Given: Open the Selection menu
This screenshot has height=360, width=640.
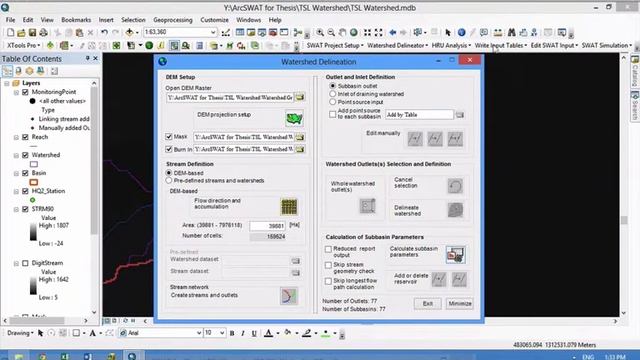Looking at the screenshot, I should tap(133, 20).
